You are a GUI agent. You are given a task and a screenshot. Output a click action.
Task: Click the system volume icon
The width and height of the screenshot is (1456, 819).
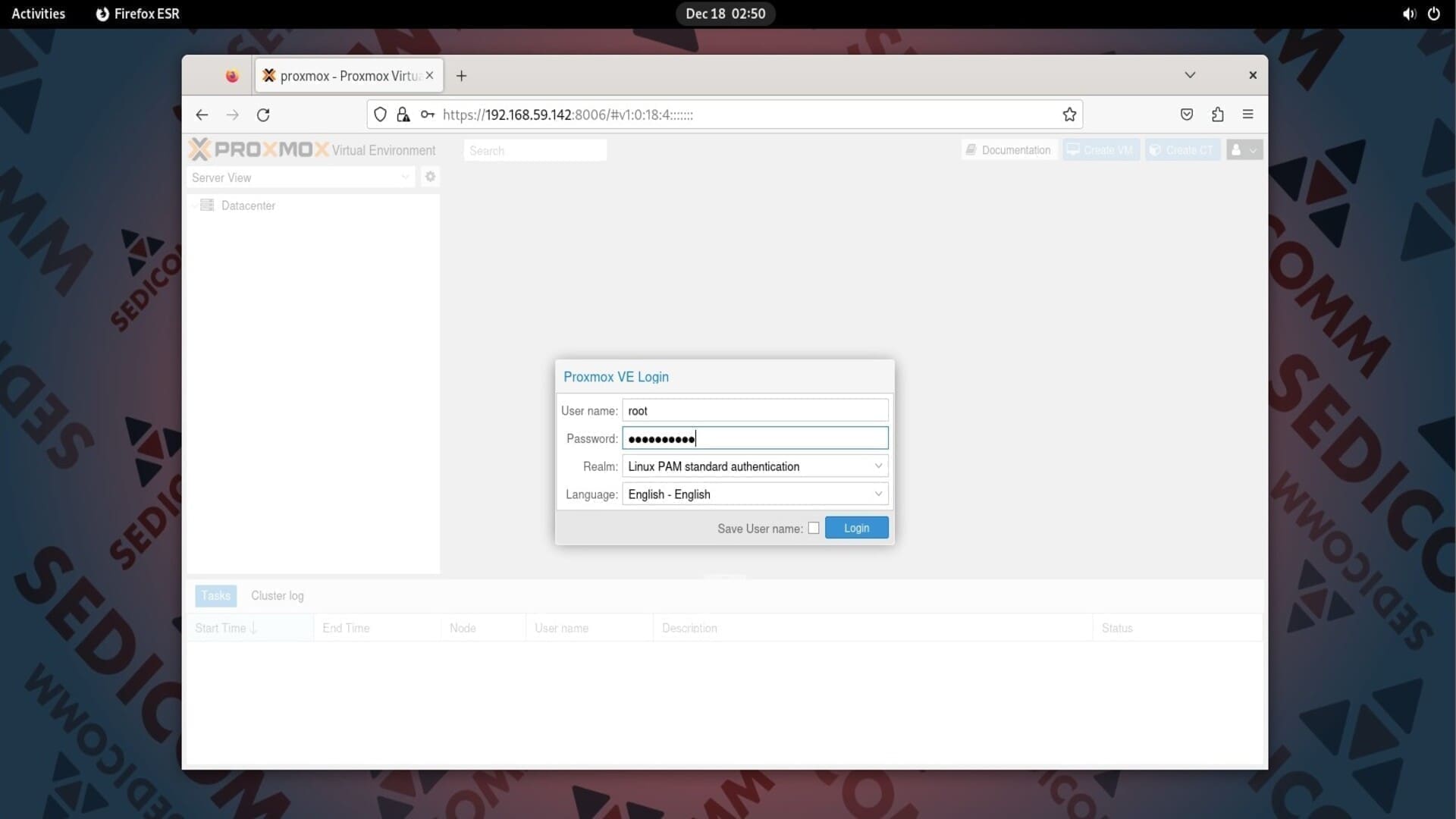point(1408,14)
